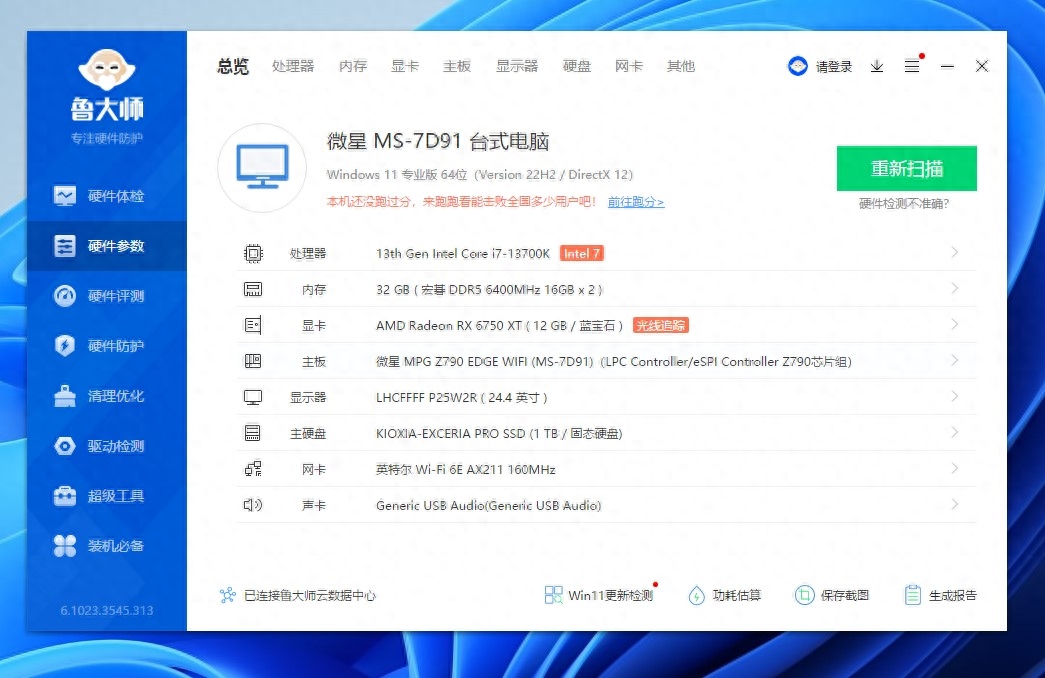Open the 超级工具 toolbox icon
1045x678 pixels.
[65, 496]
